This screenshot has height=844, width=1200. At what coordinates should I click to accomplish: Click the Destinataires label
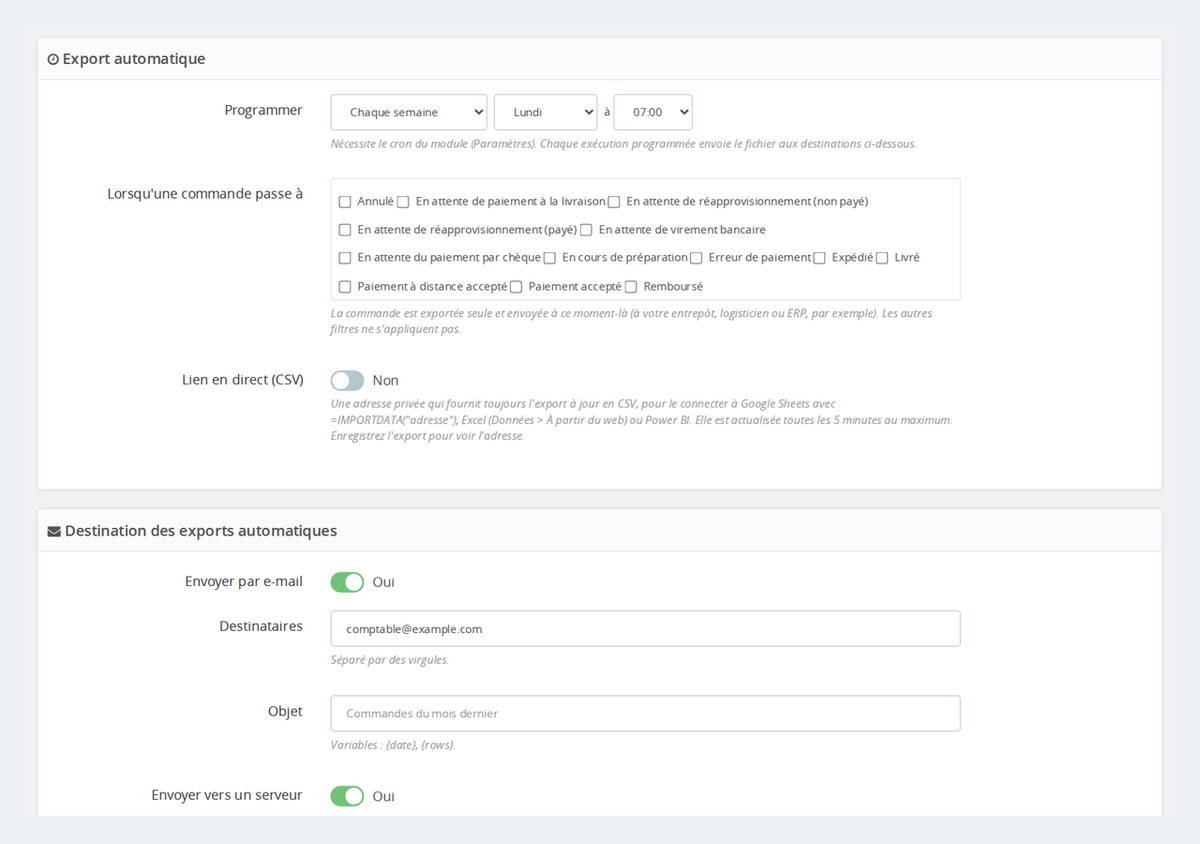261,627
